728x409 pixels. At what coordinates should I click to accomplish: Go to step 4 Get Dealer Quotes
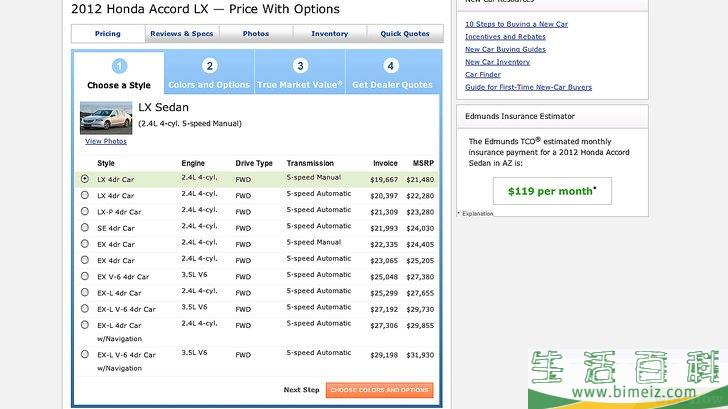[x=392, y=73]
